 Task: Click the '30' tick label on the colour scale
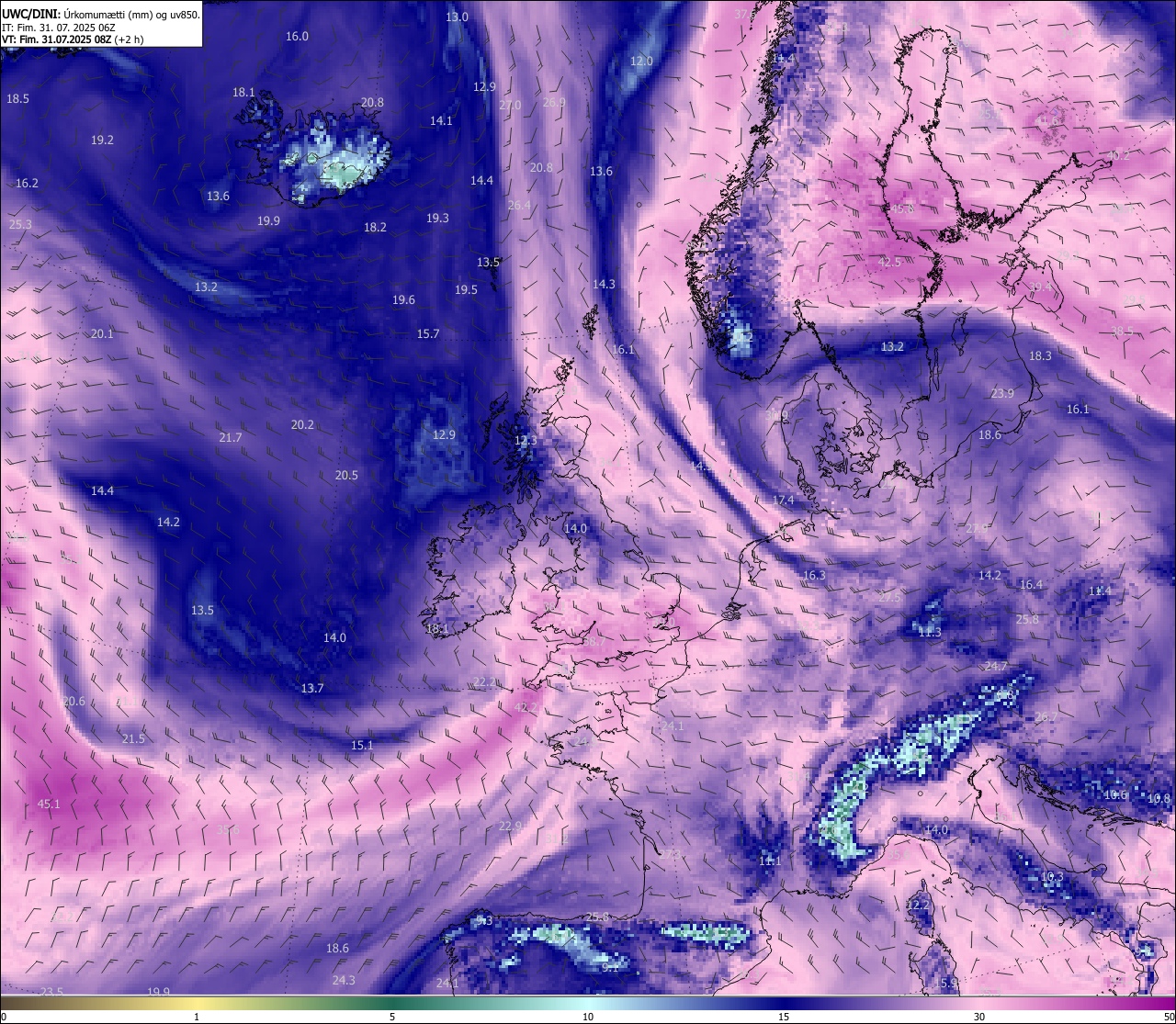(979, 1017)
